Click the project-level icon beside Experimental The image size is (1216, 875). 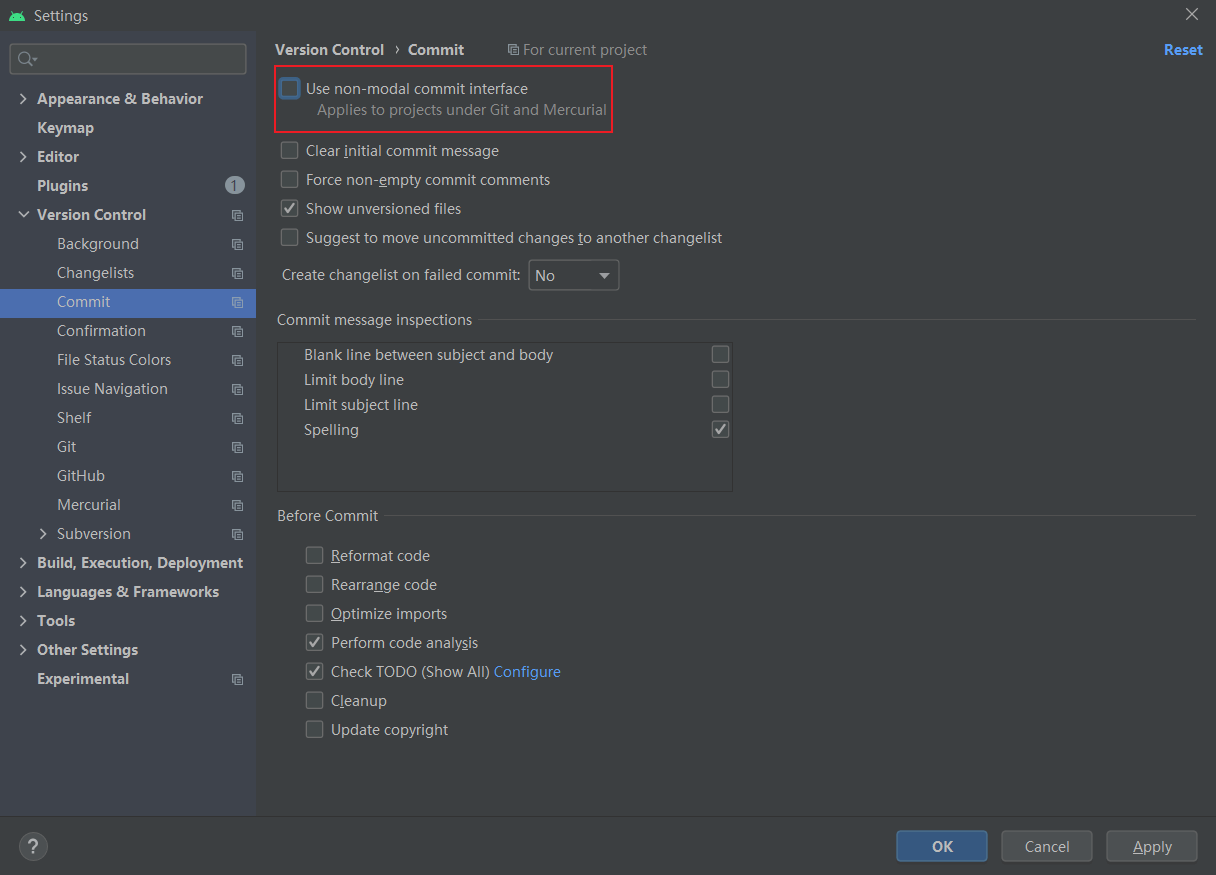pos(237,679)
